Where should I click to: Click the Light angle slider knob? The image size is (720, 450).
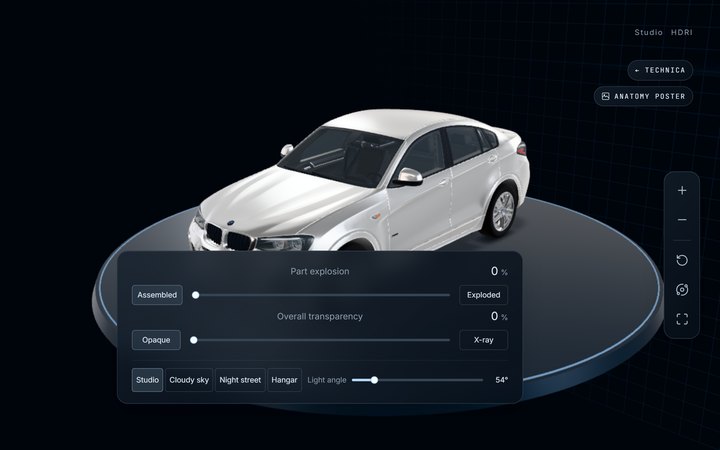point(374,380)
